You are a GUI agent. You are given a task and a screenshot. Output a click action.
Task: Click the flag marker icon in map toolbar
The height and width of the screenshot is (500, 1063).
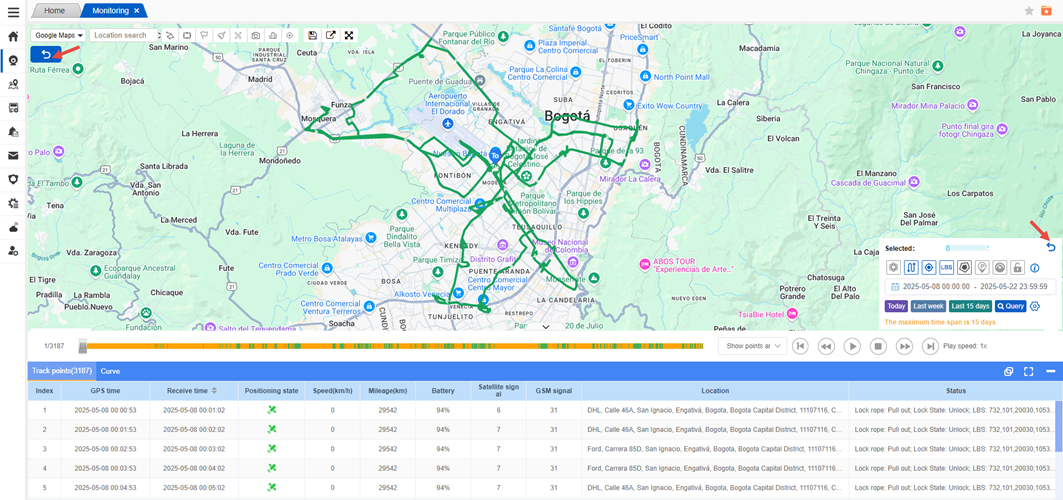point(204,35)
